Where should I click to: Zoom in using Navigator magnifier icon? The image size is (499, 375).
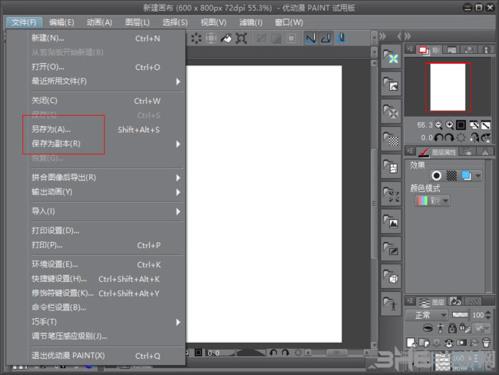(450, 125)
